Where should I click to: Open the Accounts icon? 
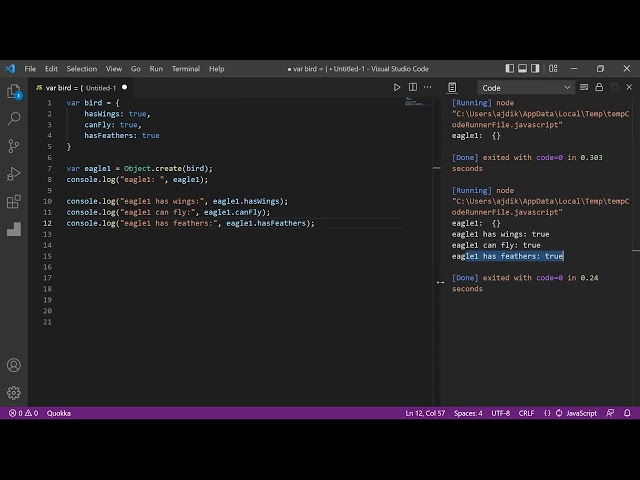(x=14, y=365)
